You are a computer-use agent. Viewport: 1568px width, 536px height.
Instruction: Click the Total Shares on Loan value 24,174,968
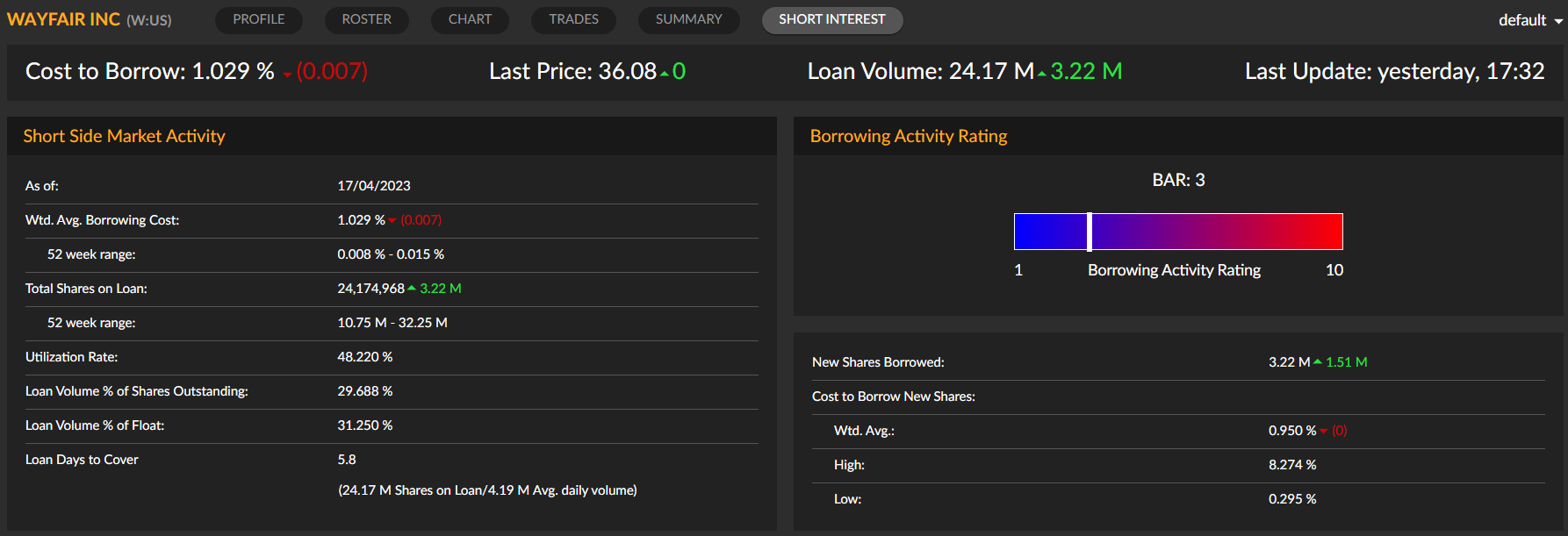pos(371,289)
